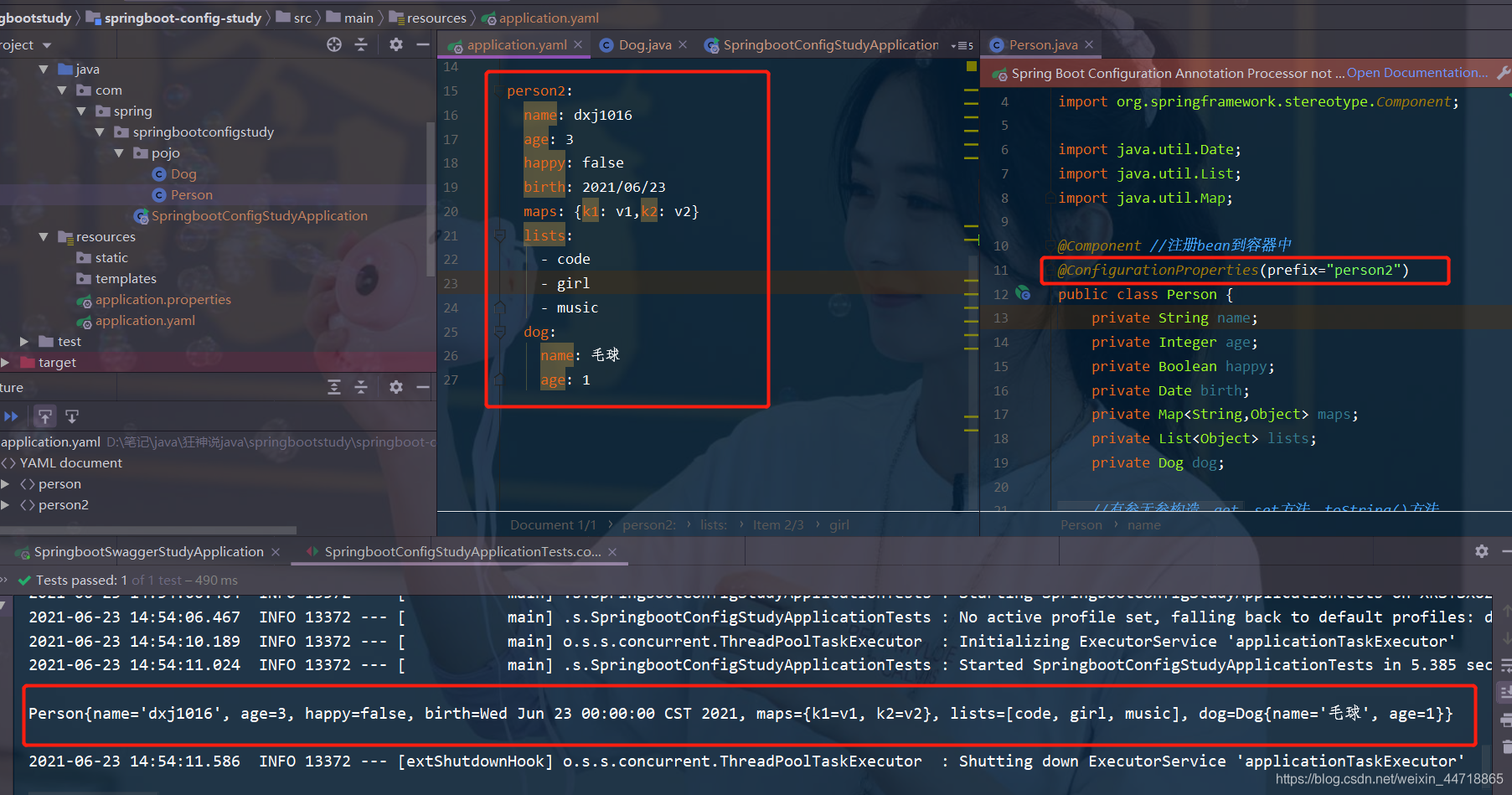Select the Person.java tab in right editor
The width and height of the screenshot is (1512, 795).
point(1042,44)
